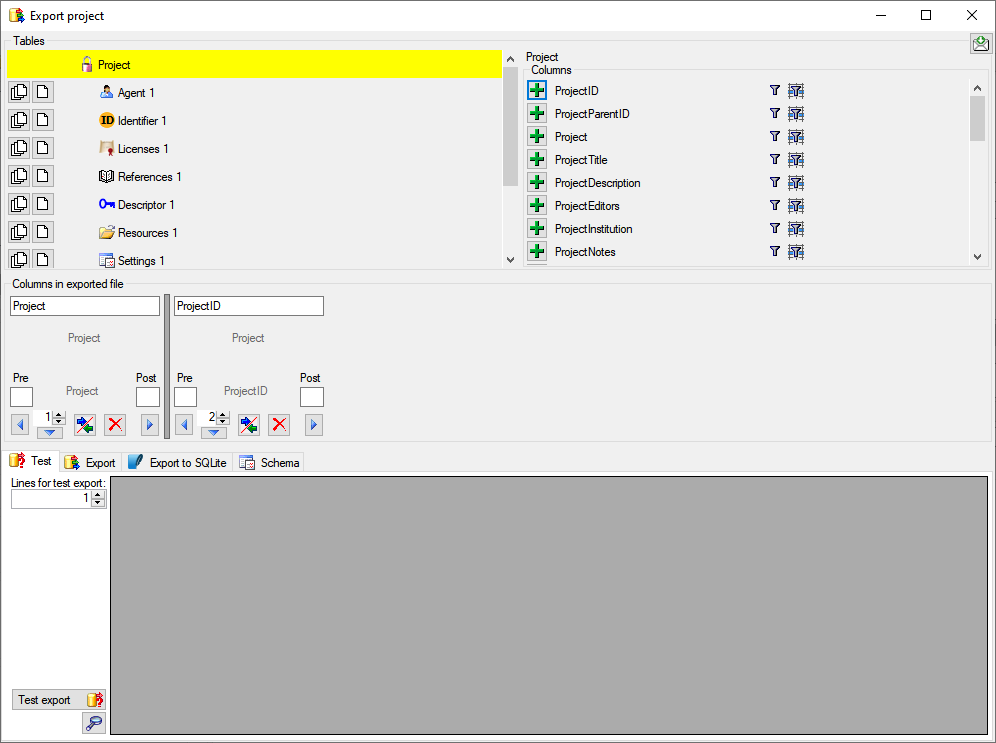This screenshot has width=996, height=743.
Task: Add parallel copy of Identifier 1 table
Action: point(19,120)
